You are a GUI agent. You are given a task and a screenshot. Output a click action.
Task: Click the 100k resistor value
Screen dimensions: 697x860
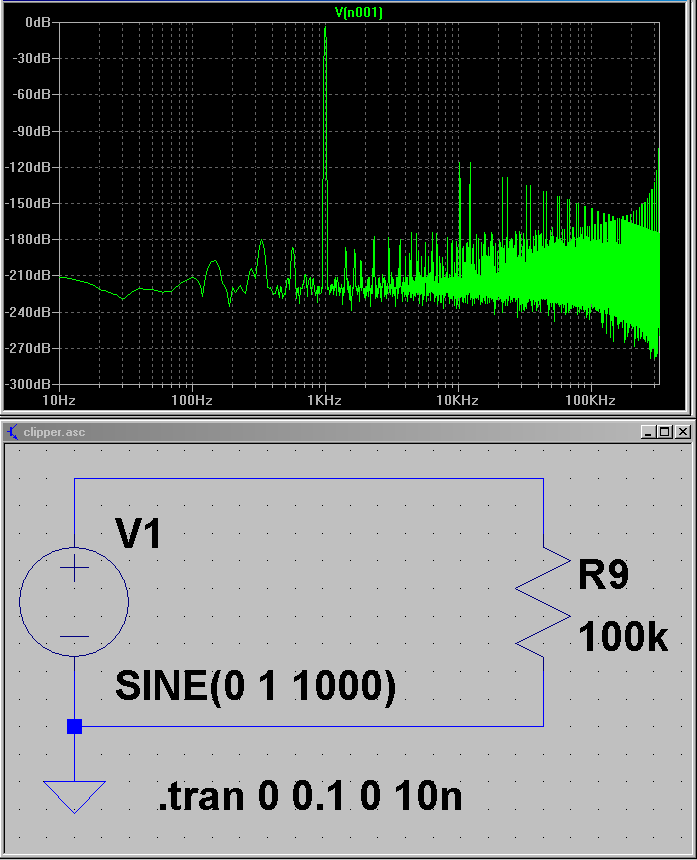pyautogui.click(x=623, y=636)
